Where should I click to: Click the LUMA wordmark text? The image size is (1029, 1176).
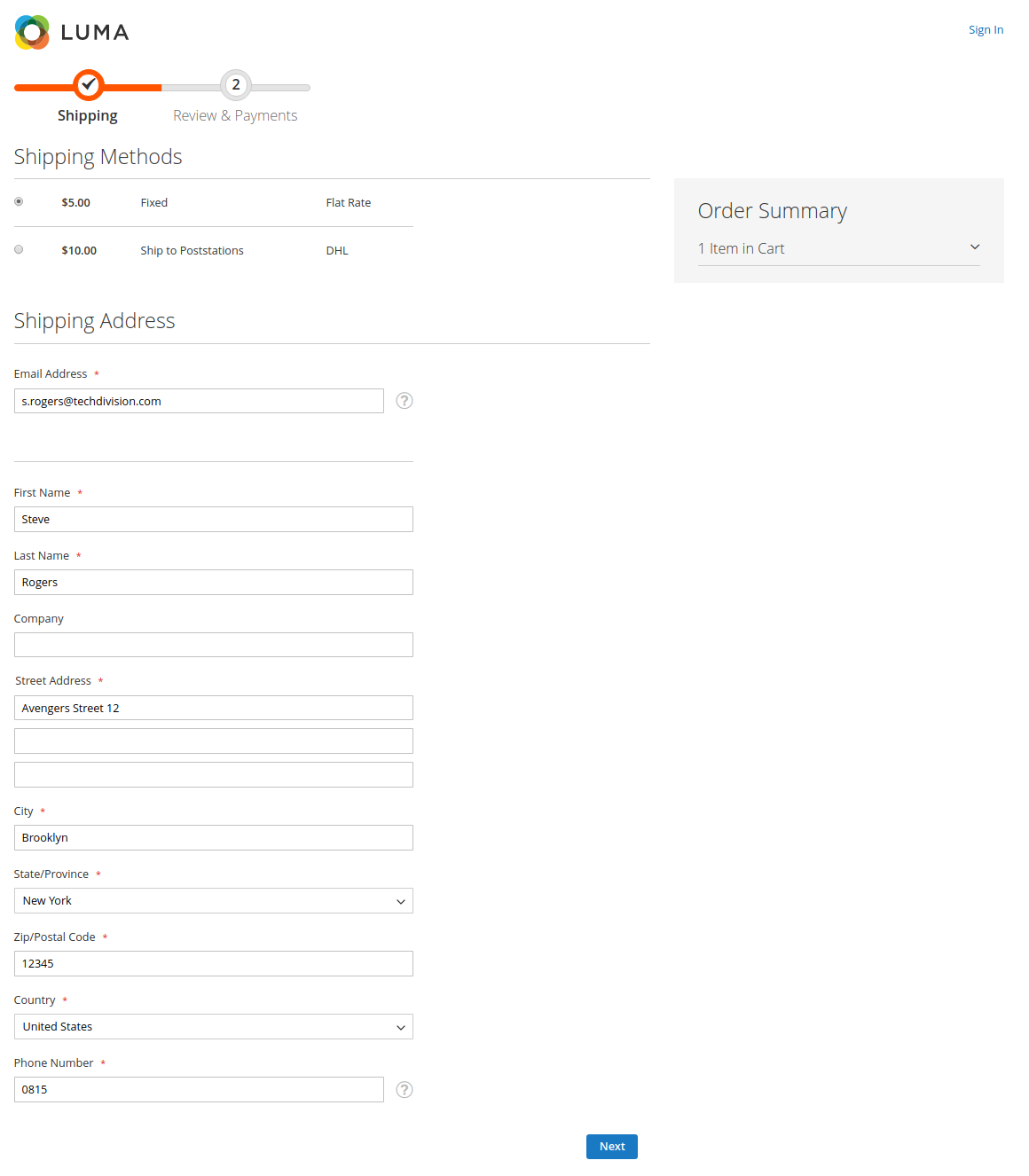(x=95, y=33)
